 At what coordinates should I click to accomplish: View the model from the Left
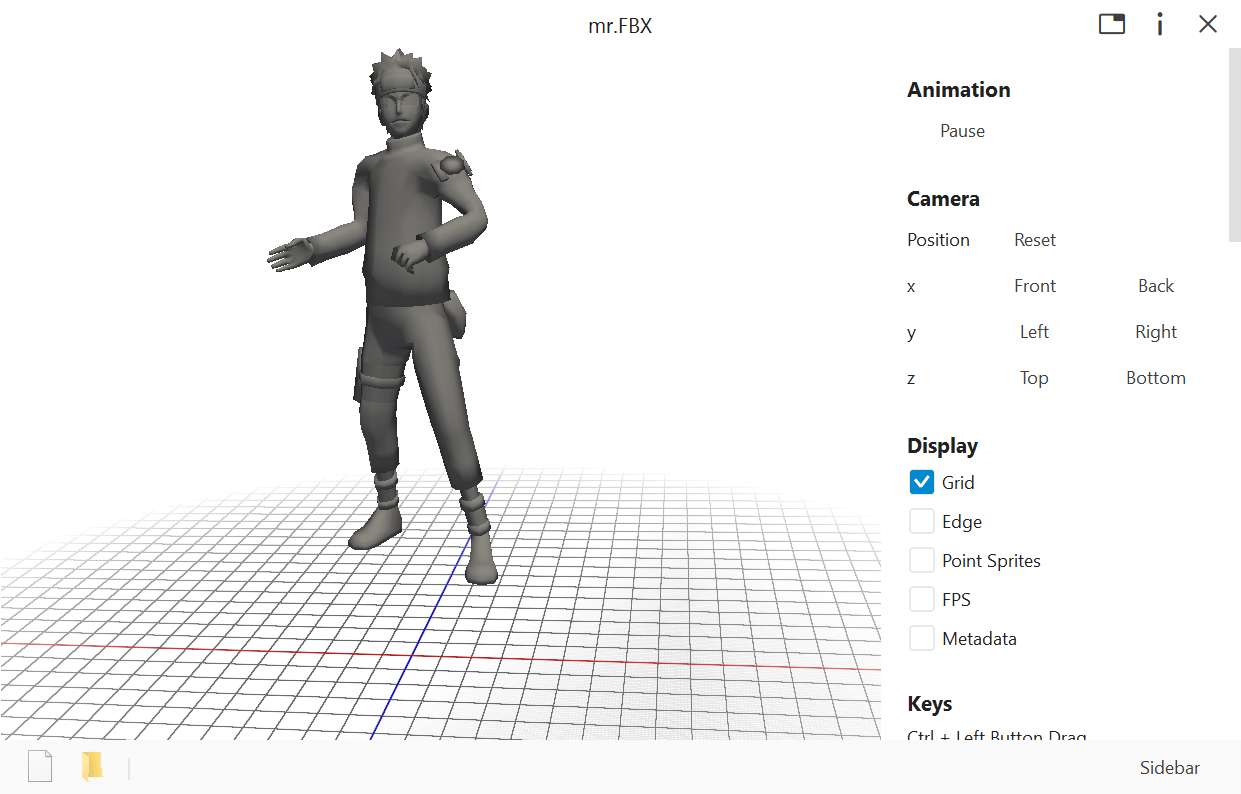point(1033,332)
